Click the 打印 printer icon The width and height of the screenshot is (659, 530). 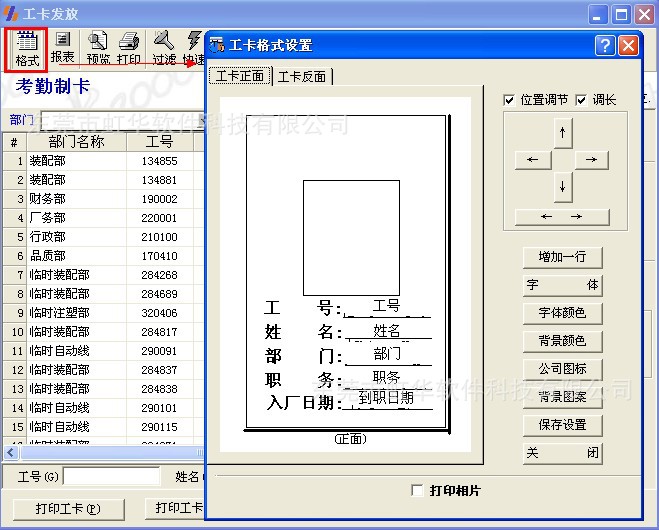(129, 47)
